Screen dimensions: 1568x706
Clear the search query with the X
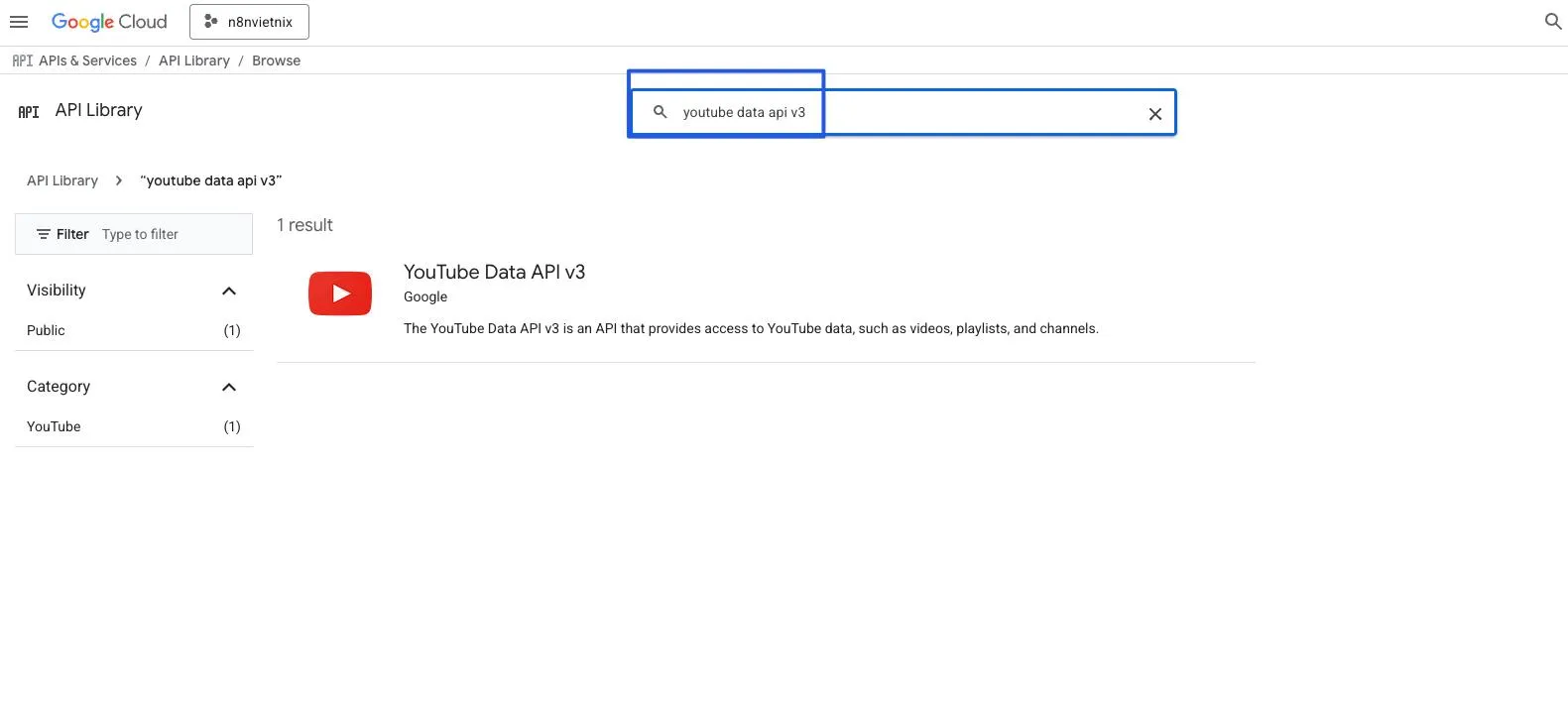click(1155, 114)
